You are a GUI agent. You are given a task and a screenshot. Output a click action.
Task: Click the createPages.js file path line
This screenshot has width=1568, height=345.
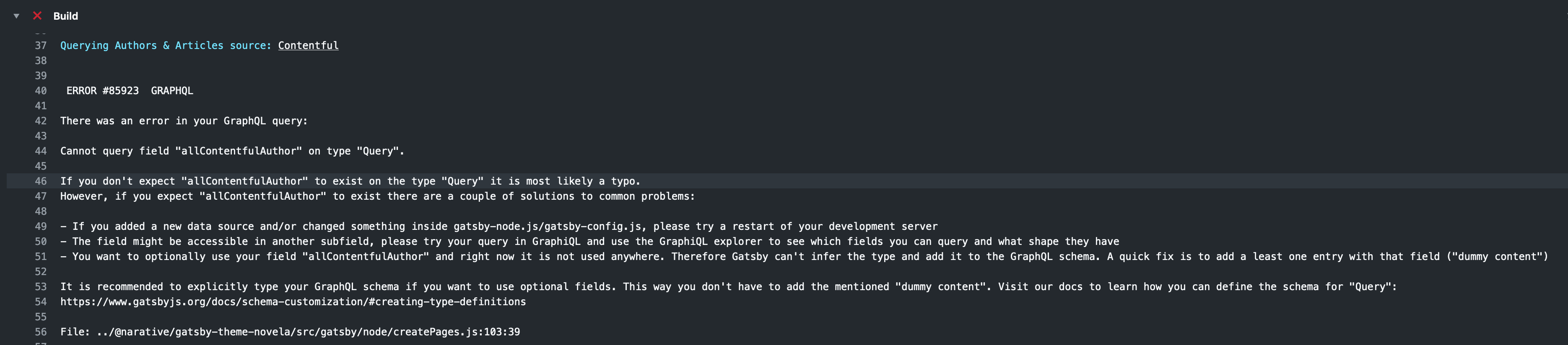(290, 332)
